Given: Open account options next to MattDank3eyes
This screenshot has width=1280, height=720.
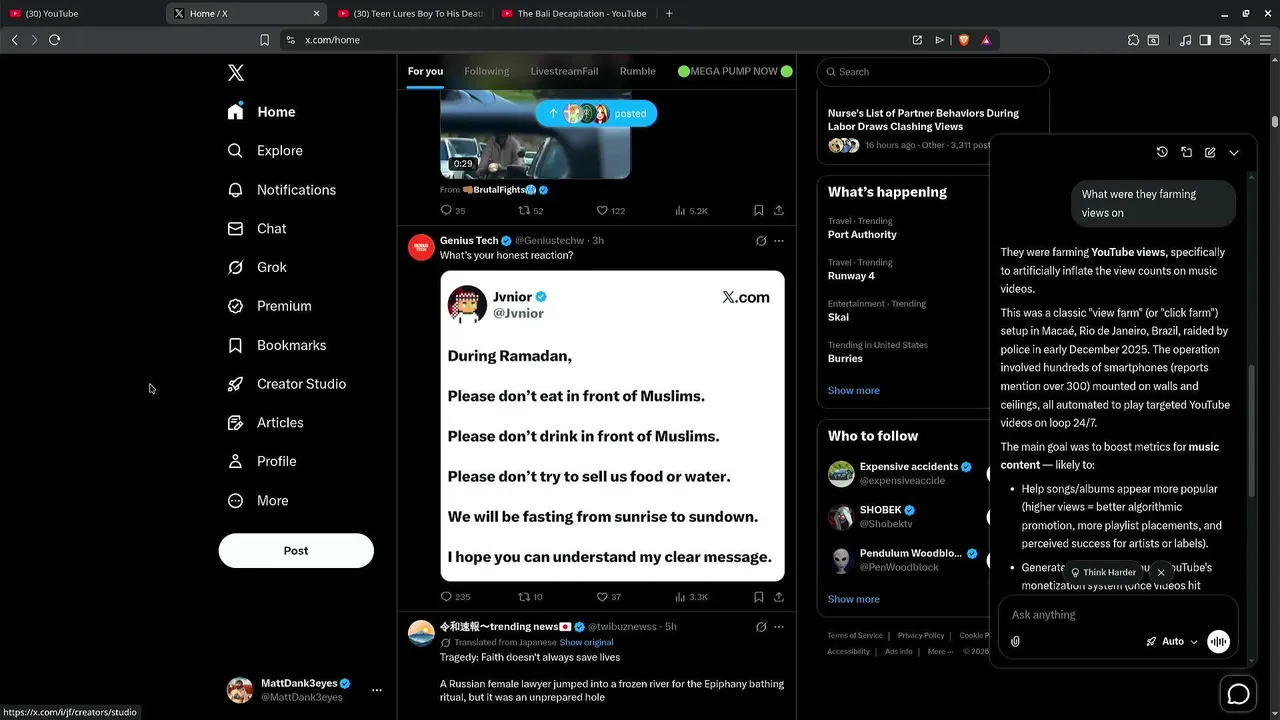Looking at the screenshot, I should [x=377, y=690].
